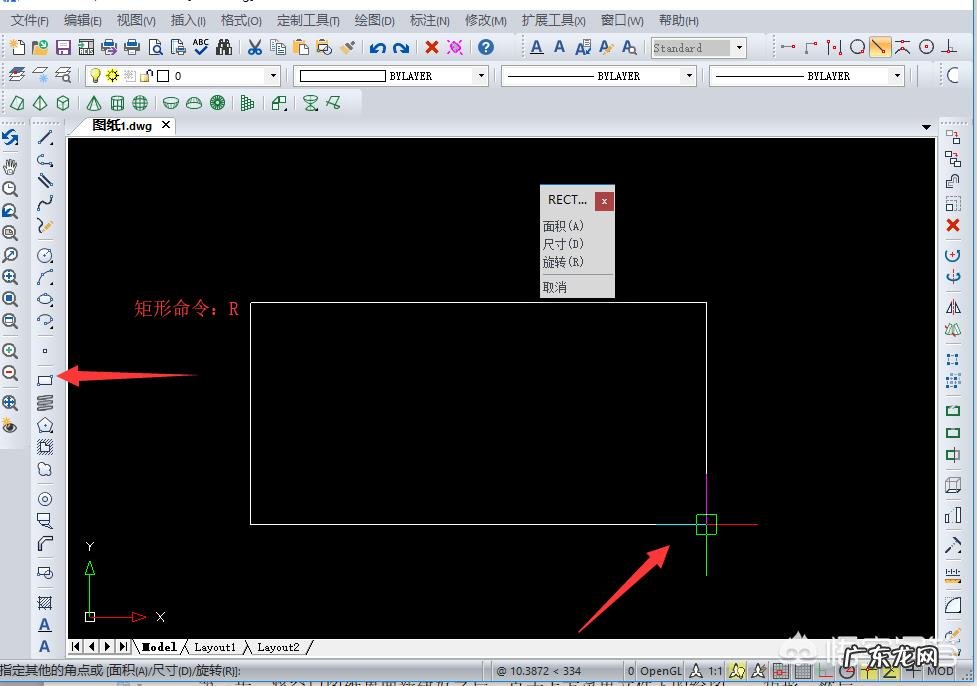Select the Hatch tool in the draw toolbar

coord(45,603)
